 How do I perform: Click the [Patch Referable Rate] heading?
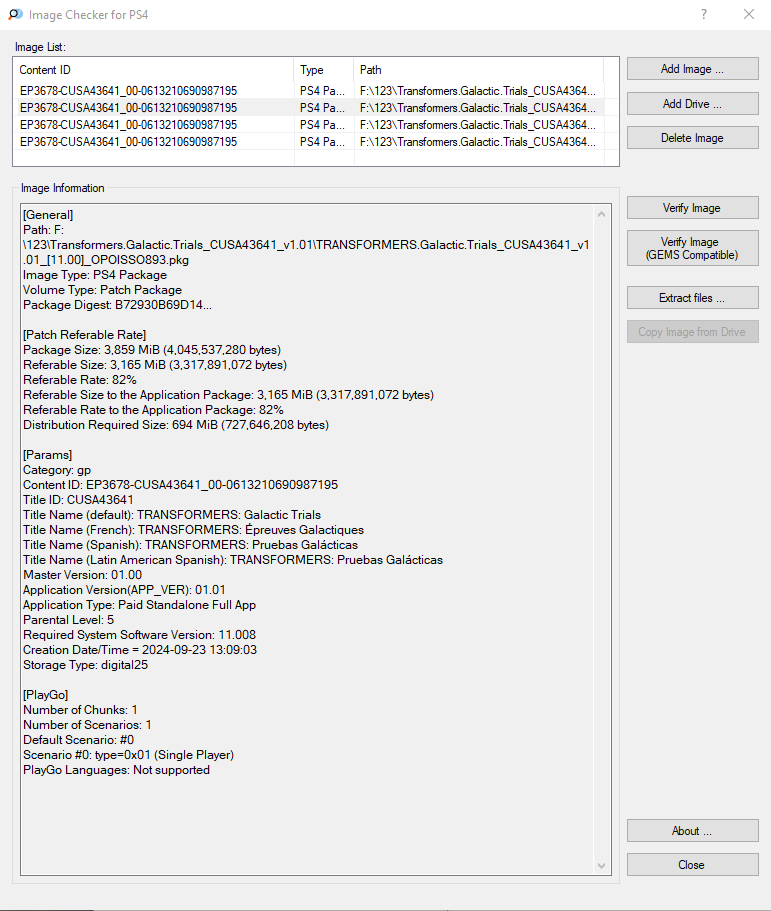[85, 335]
